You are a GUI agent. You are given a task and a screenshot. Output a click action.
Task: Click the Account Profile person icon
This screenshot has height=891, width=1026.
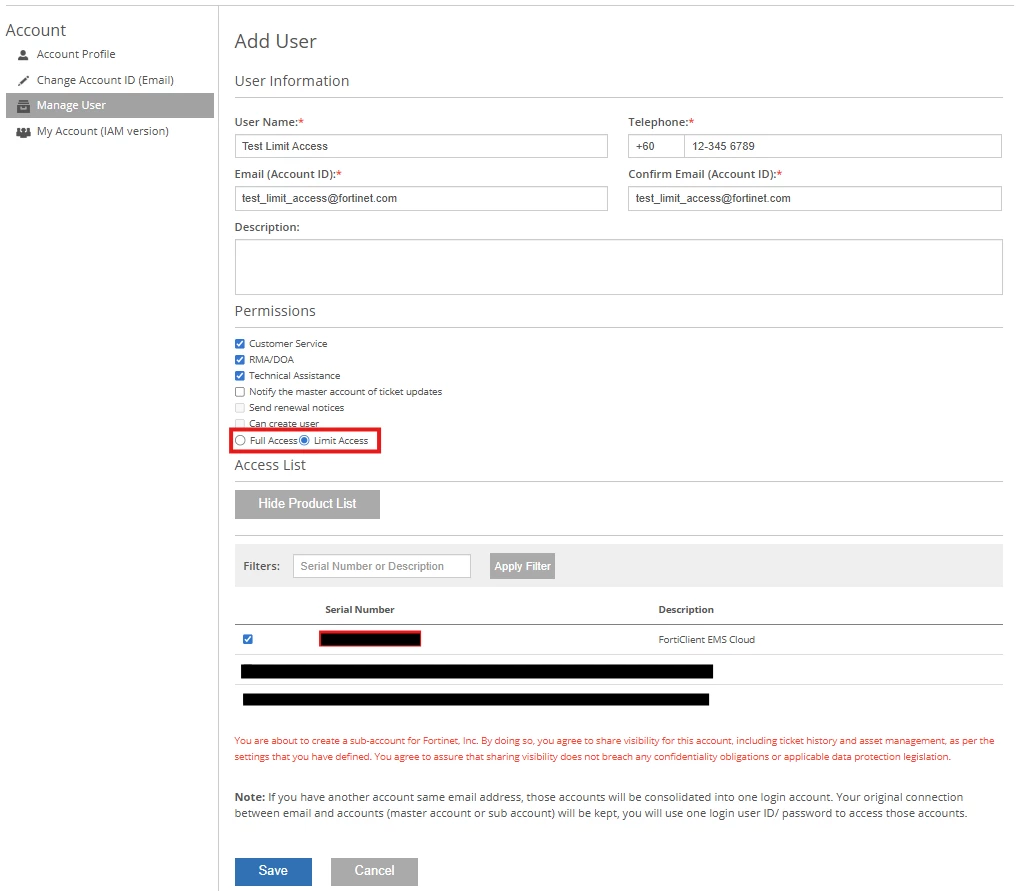(23, 55)
